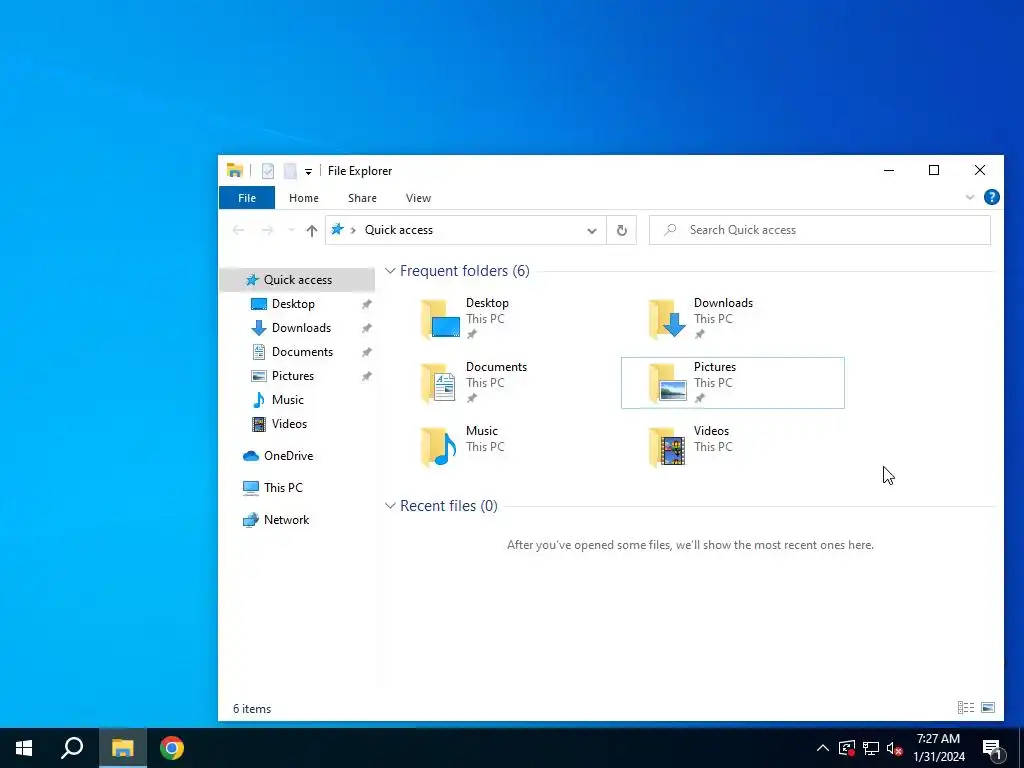
Task: Switch to the Share ribbon tab
Action: pos(362,198)
